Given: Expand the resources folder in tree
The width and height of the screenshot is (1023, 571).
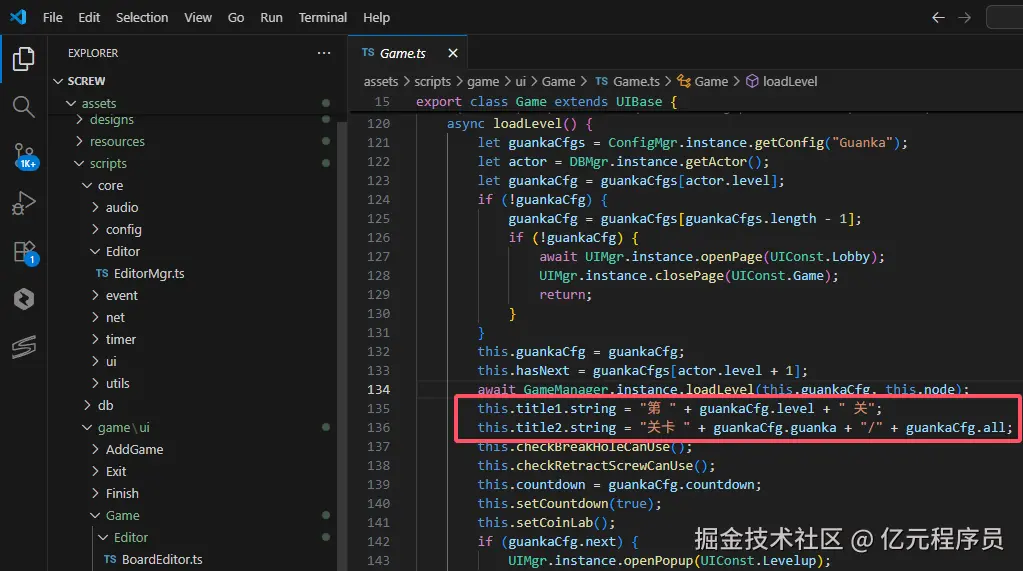Looking at the screenshot, I should click(116, 141).
